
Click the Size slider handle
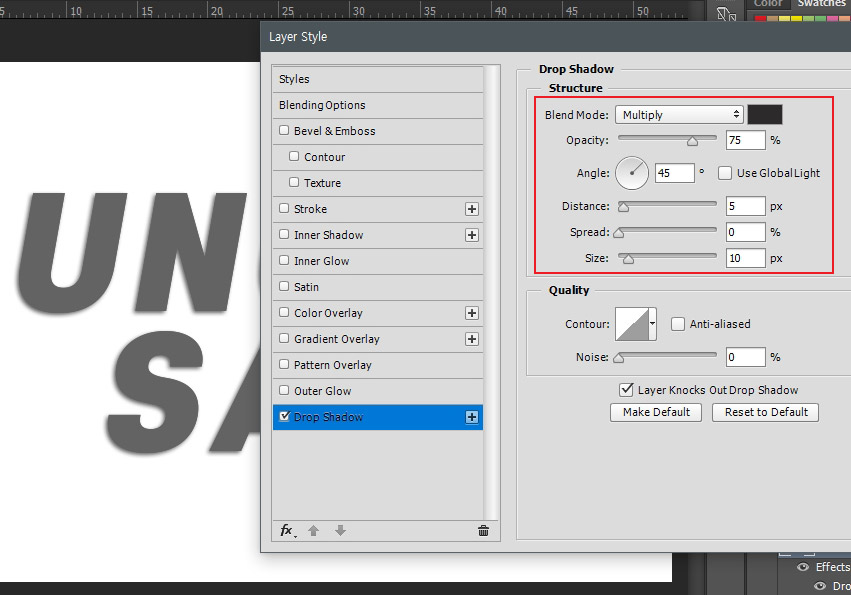coord(628,259)
